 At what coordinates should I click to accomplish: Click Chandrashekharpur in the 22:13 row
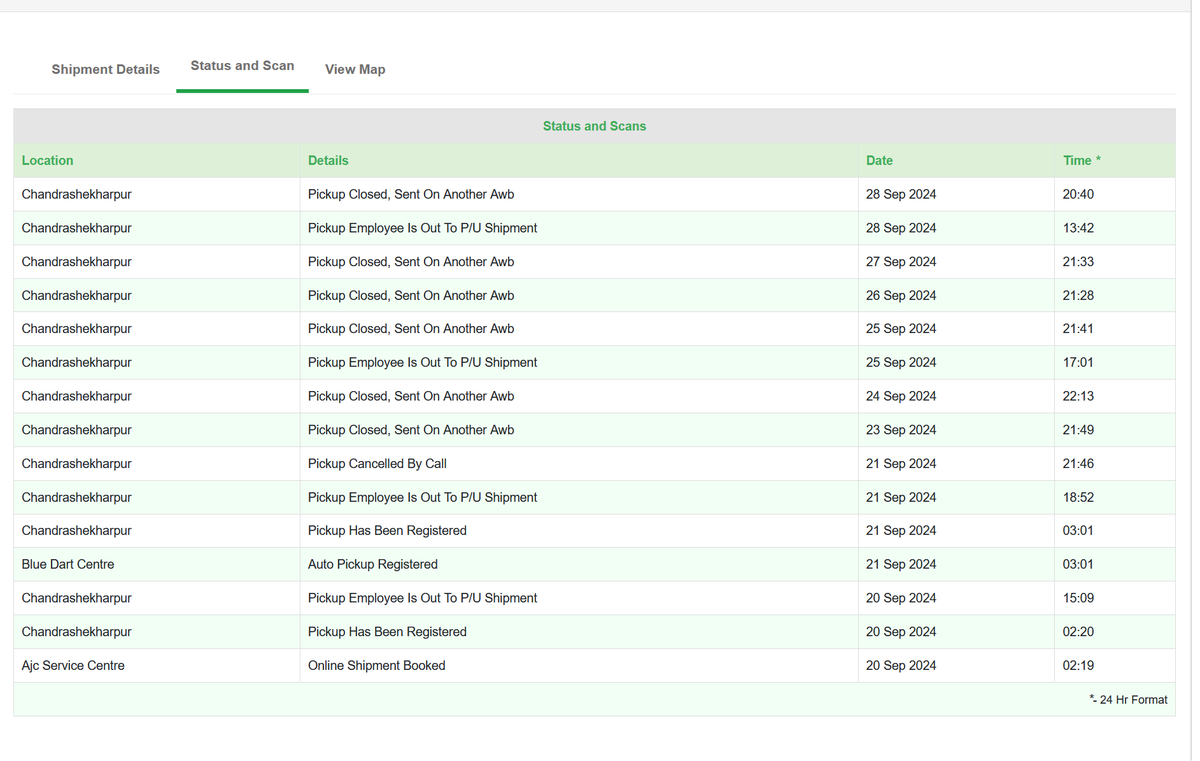[76, 396]
